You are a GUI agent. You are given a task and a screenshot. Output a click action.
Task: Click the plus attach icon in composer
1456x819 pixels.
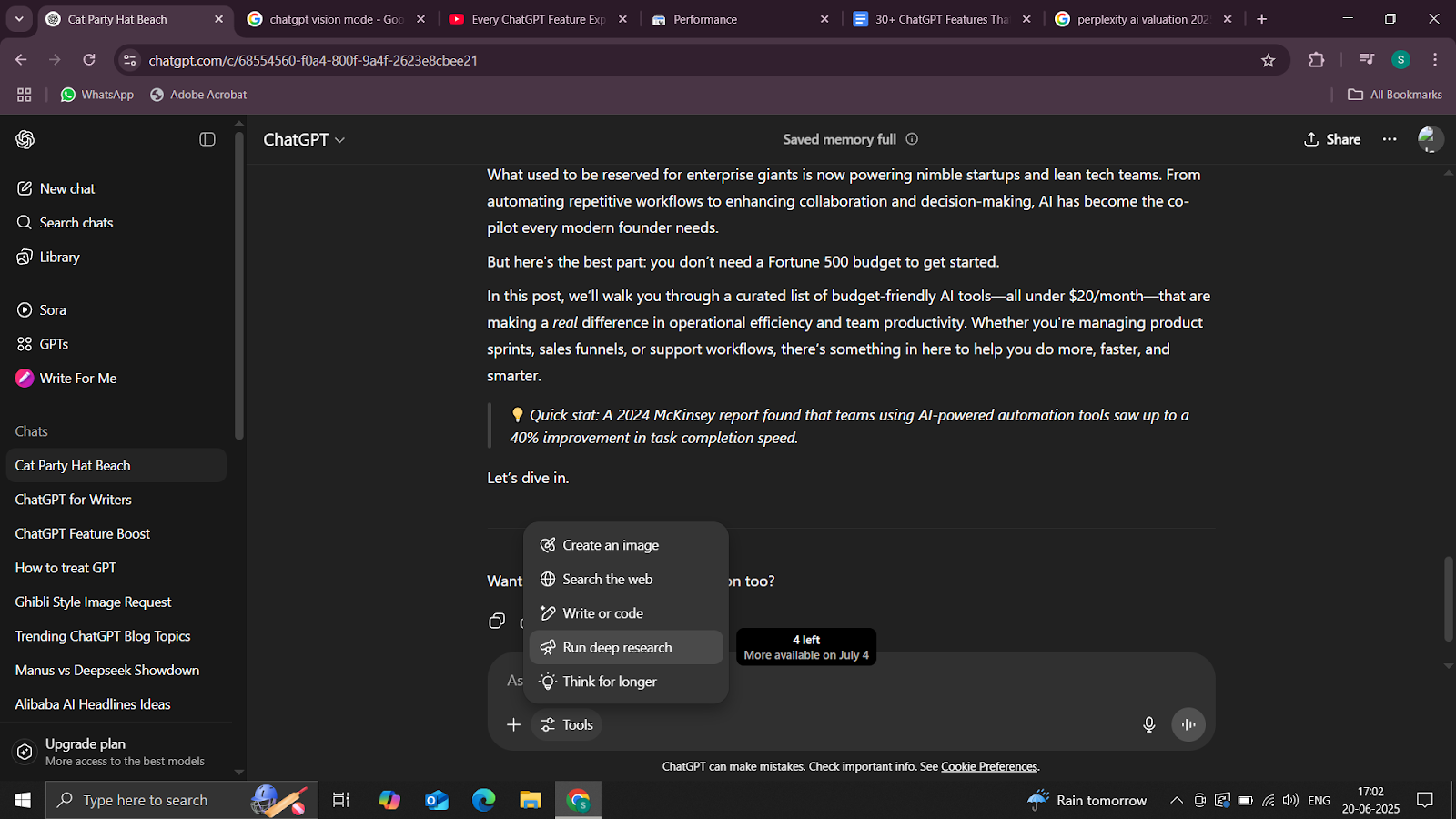[514, 724]
